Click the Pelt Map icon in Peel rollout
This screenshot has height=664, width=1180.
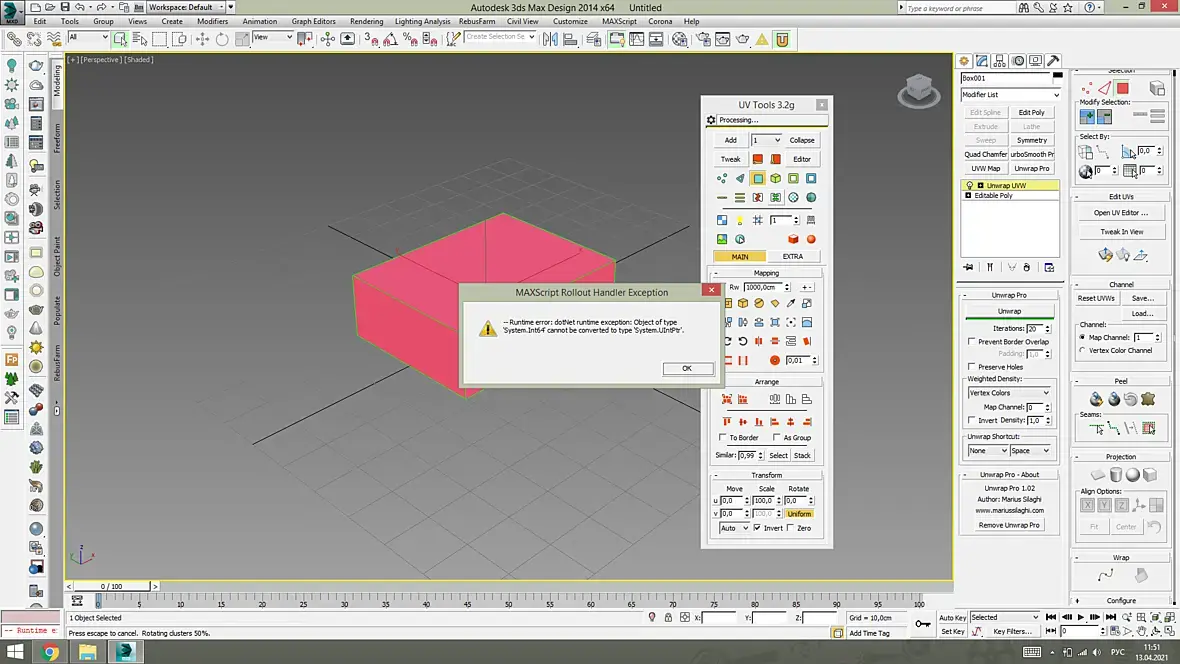(1148, 399)
